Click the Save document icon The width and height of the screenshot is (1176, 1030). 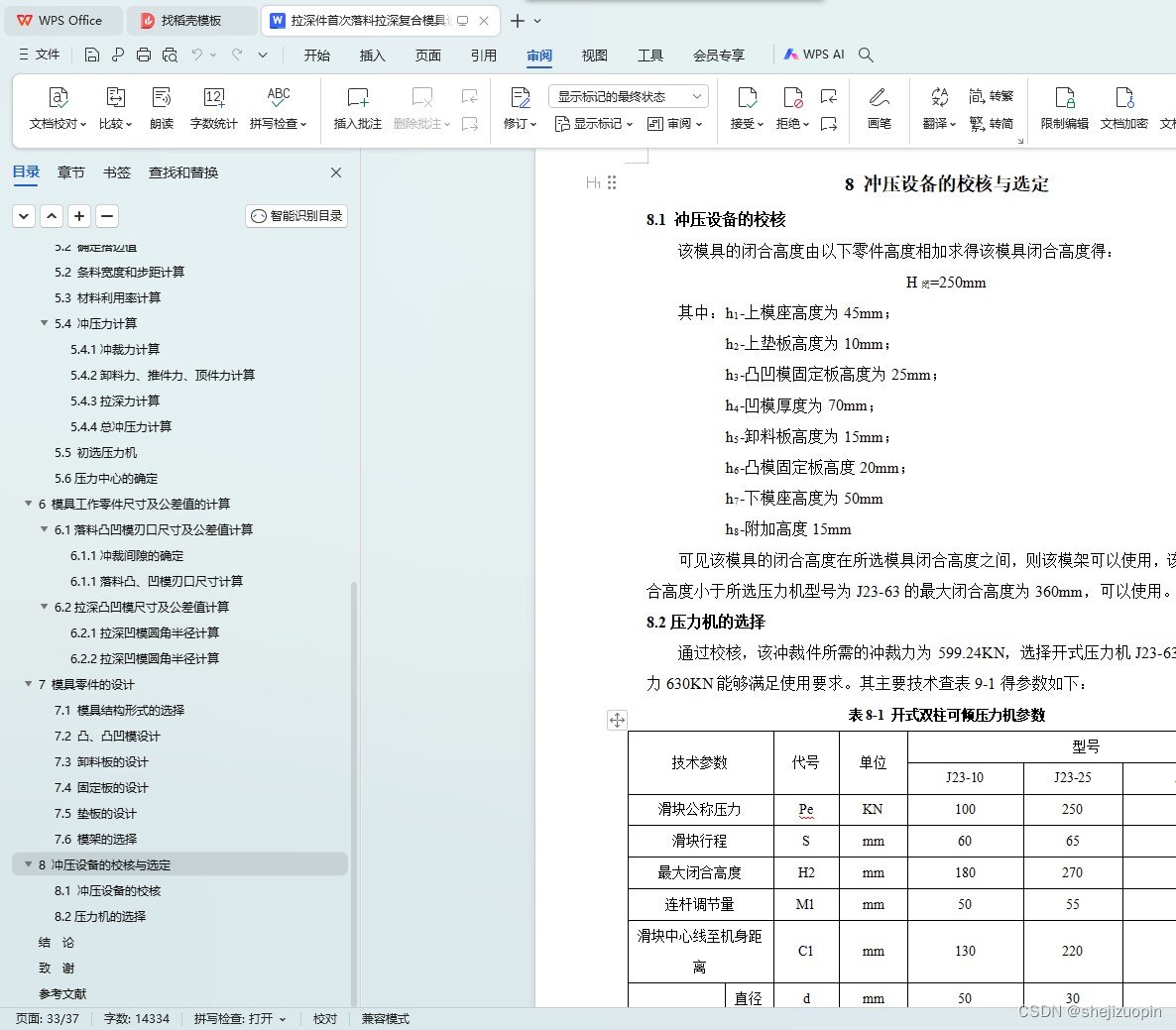[x=91, y=55]
